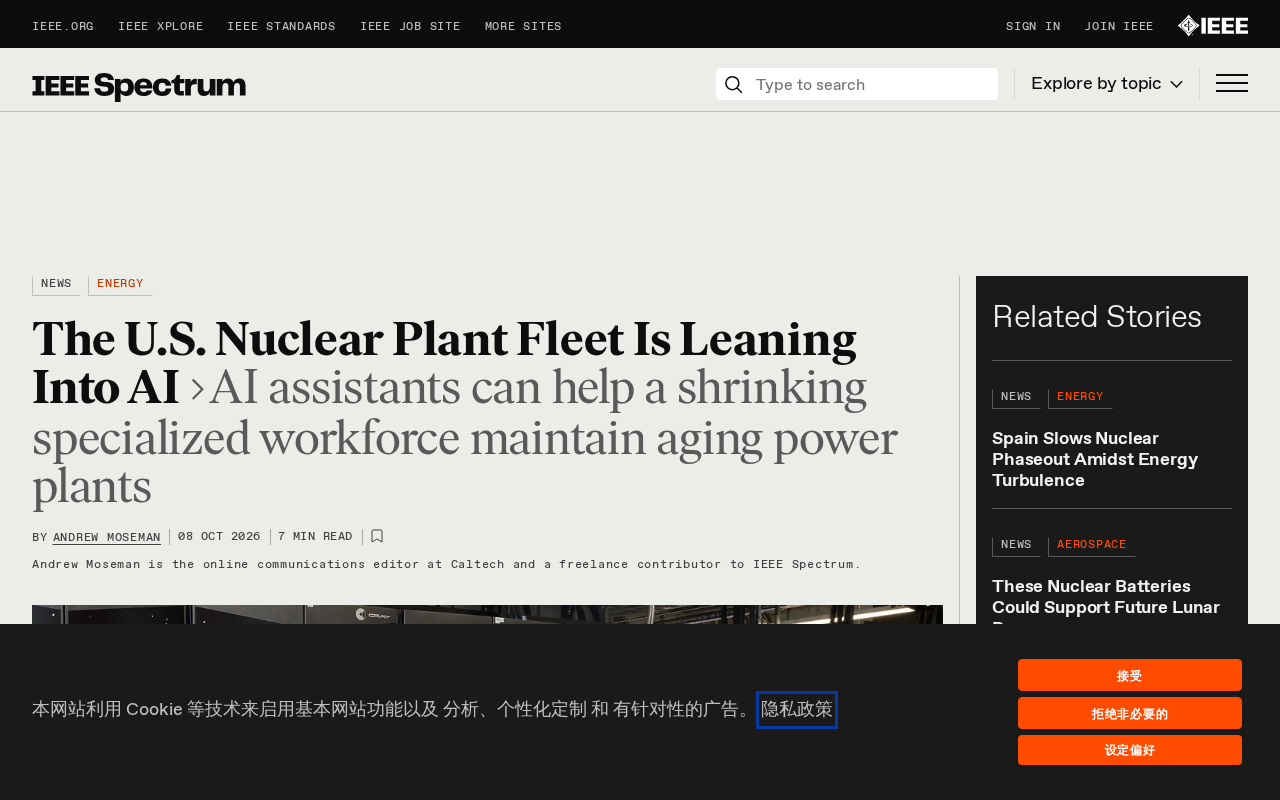
Task: Click the Related Stories heading
Action: [1097, 317]
